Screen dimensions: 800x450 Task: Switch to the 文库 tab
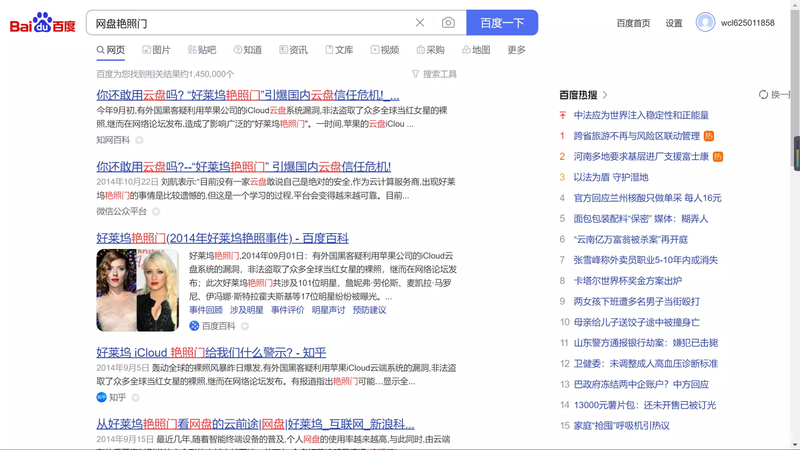pos(339,49)
